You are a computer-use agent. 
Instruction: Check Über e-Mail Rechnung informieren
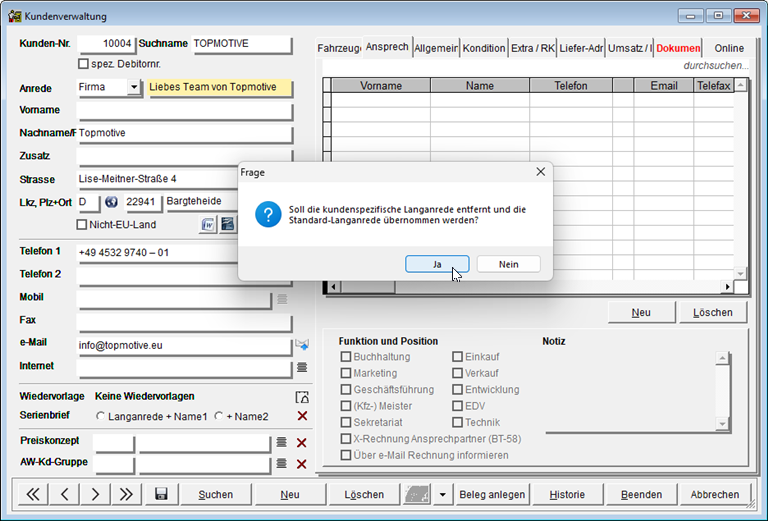[346, 455]
